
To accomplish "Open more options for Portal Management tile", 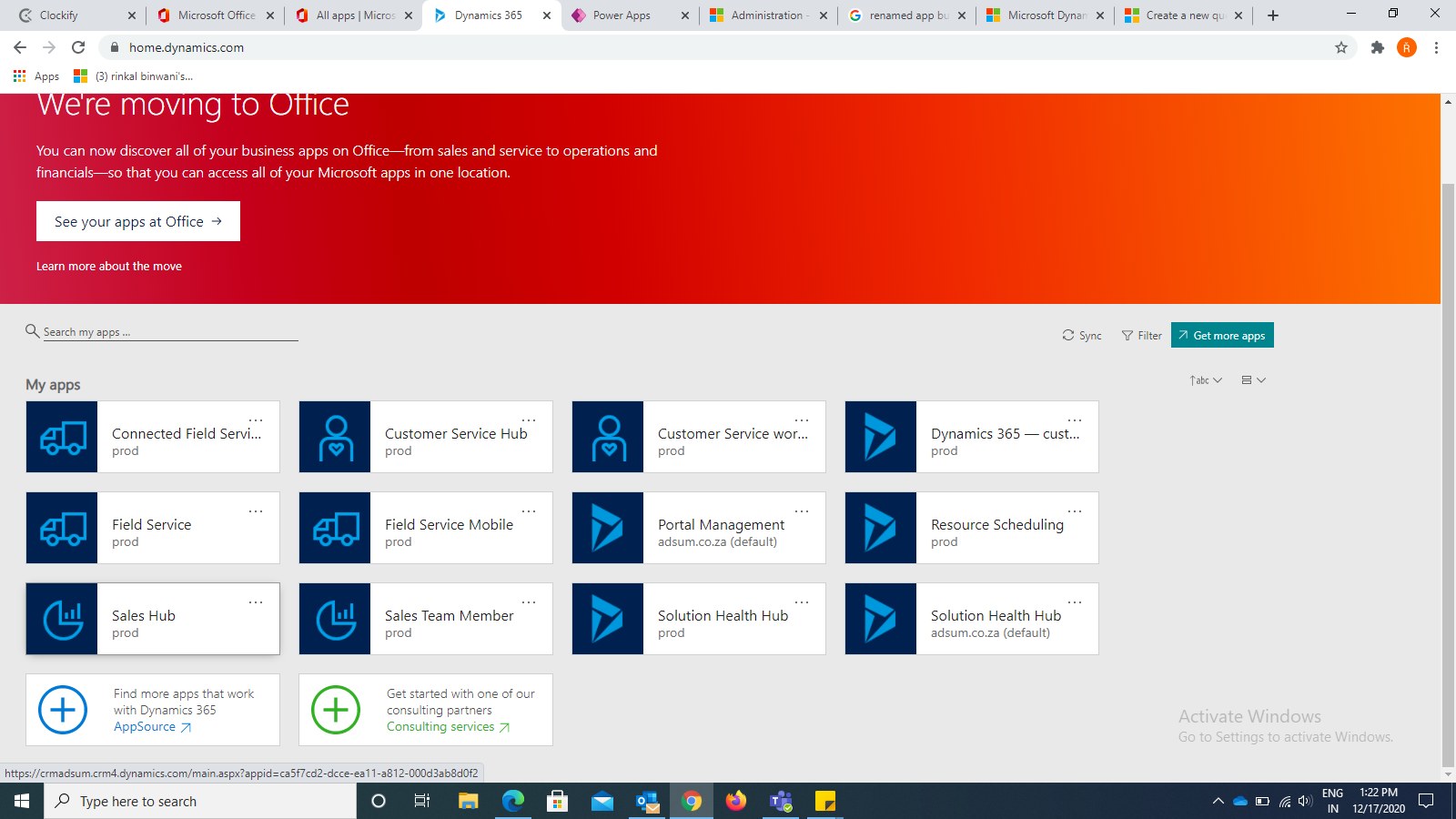I will [802, 511].
